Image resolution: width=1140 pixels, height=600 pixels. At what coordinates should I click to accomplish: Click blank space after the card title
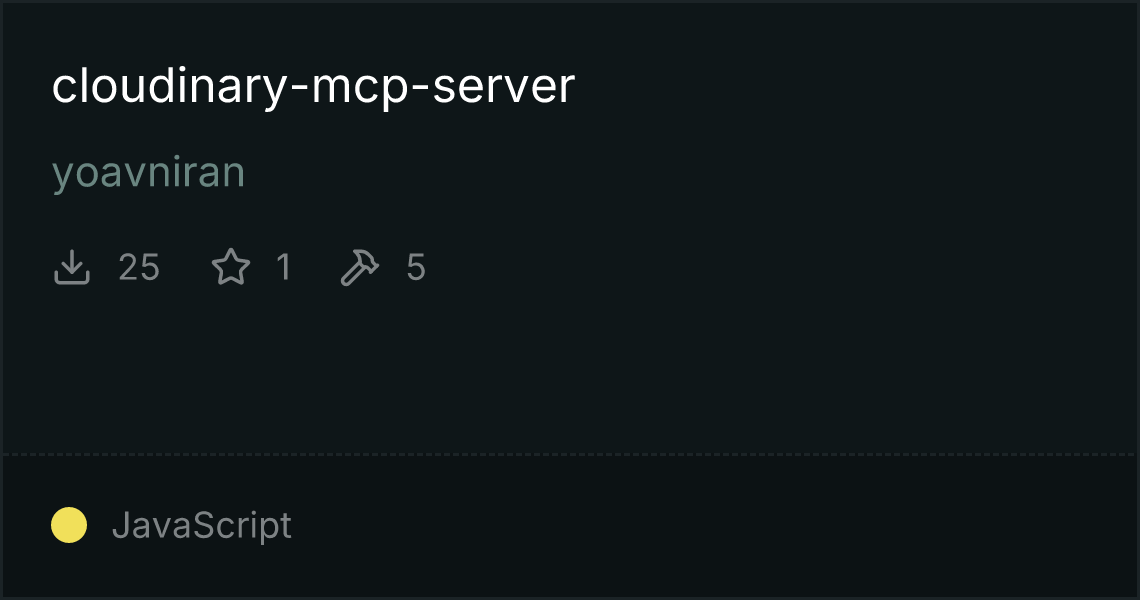point(851,87)
